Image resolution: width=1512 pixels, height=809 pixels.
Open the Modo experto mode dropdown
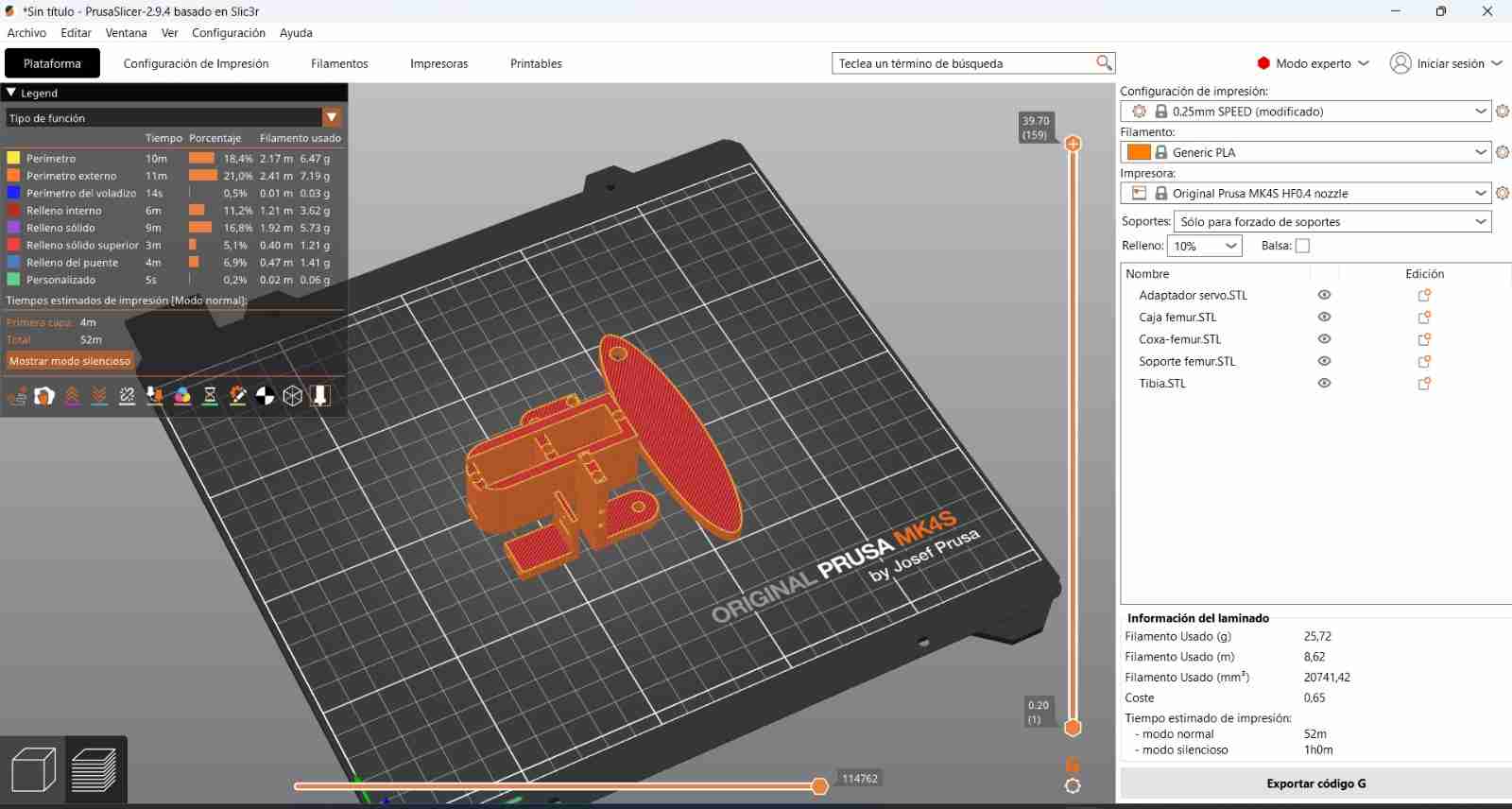[x=1313, y=63]
